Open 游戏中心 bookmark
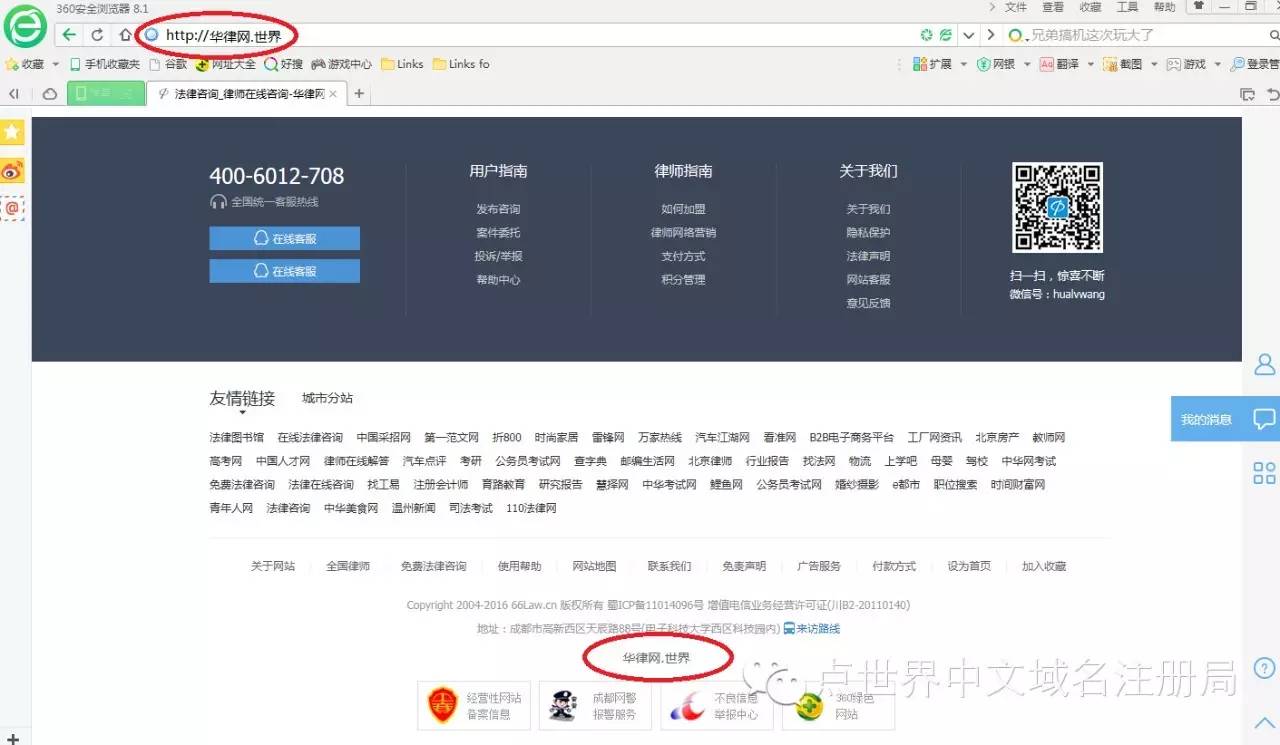Screen dimensions: 1280x745 (x=342, y=64)
